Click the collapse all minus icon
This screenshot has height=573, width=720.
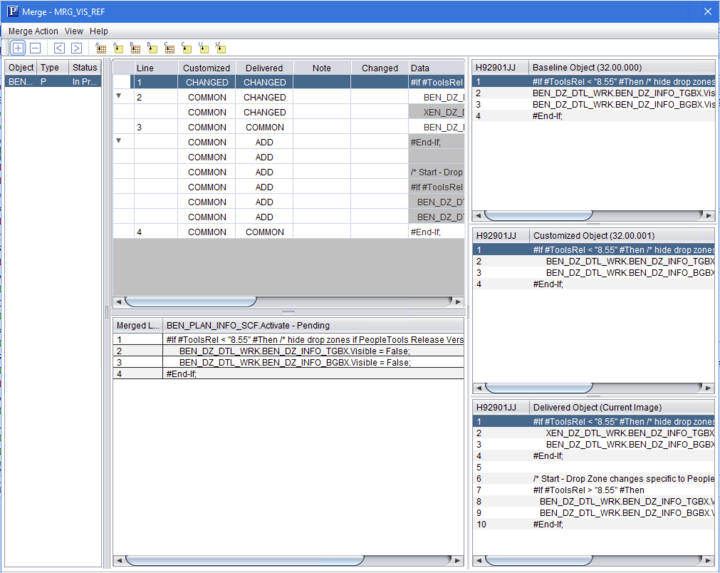coord(35,48)
